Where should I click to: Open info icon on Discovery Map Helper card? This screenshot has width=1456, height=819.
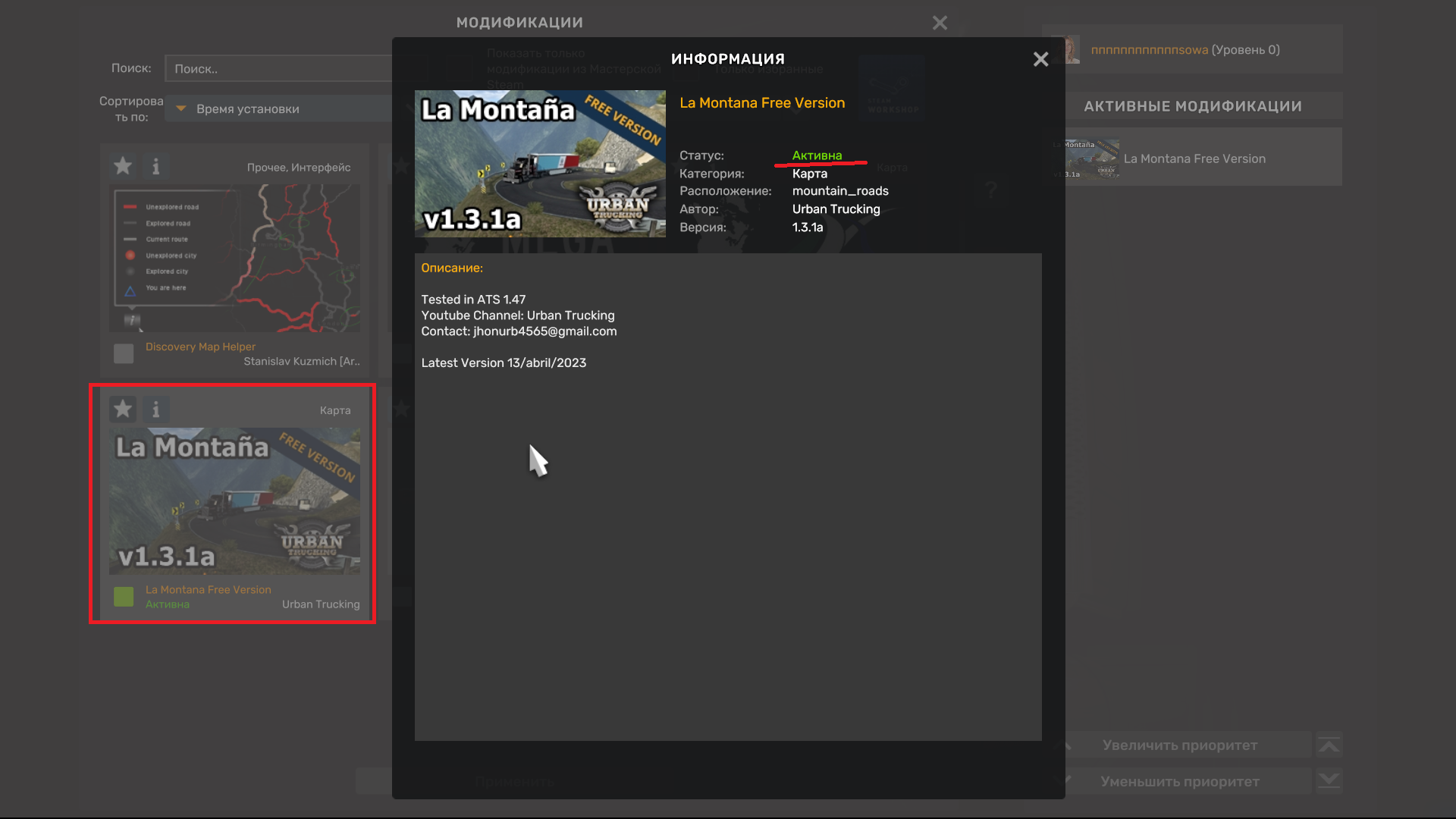point(156,166)
